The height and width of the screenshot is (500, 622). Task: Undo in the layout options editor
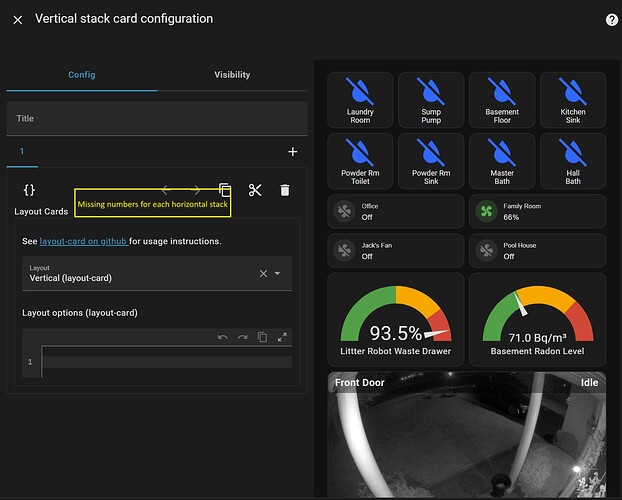pyautogui.click(x=222, y=338)
